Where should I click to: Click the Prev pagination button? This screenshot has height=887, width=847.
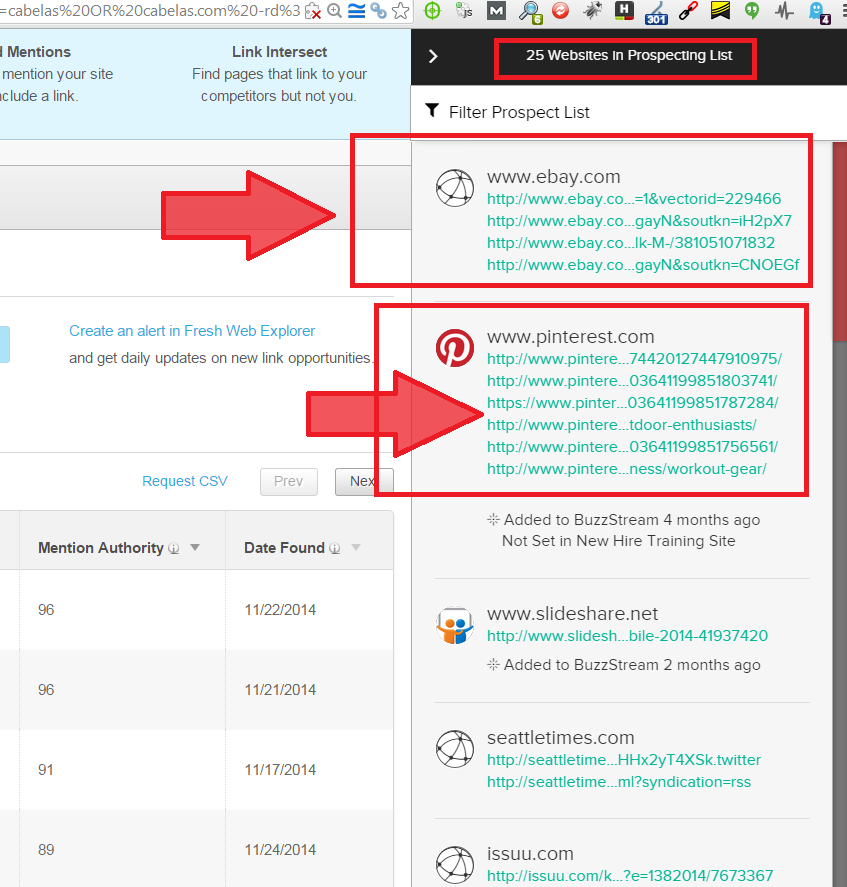(289, 481)
